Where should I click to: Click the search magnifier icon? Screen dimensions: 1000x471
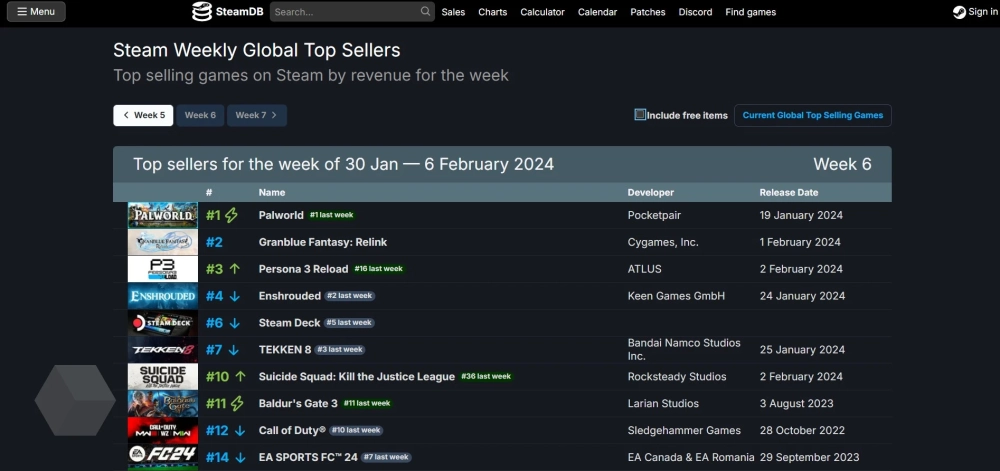tap(426, 12)
